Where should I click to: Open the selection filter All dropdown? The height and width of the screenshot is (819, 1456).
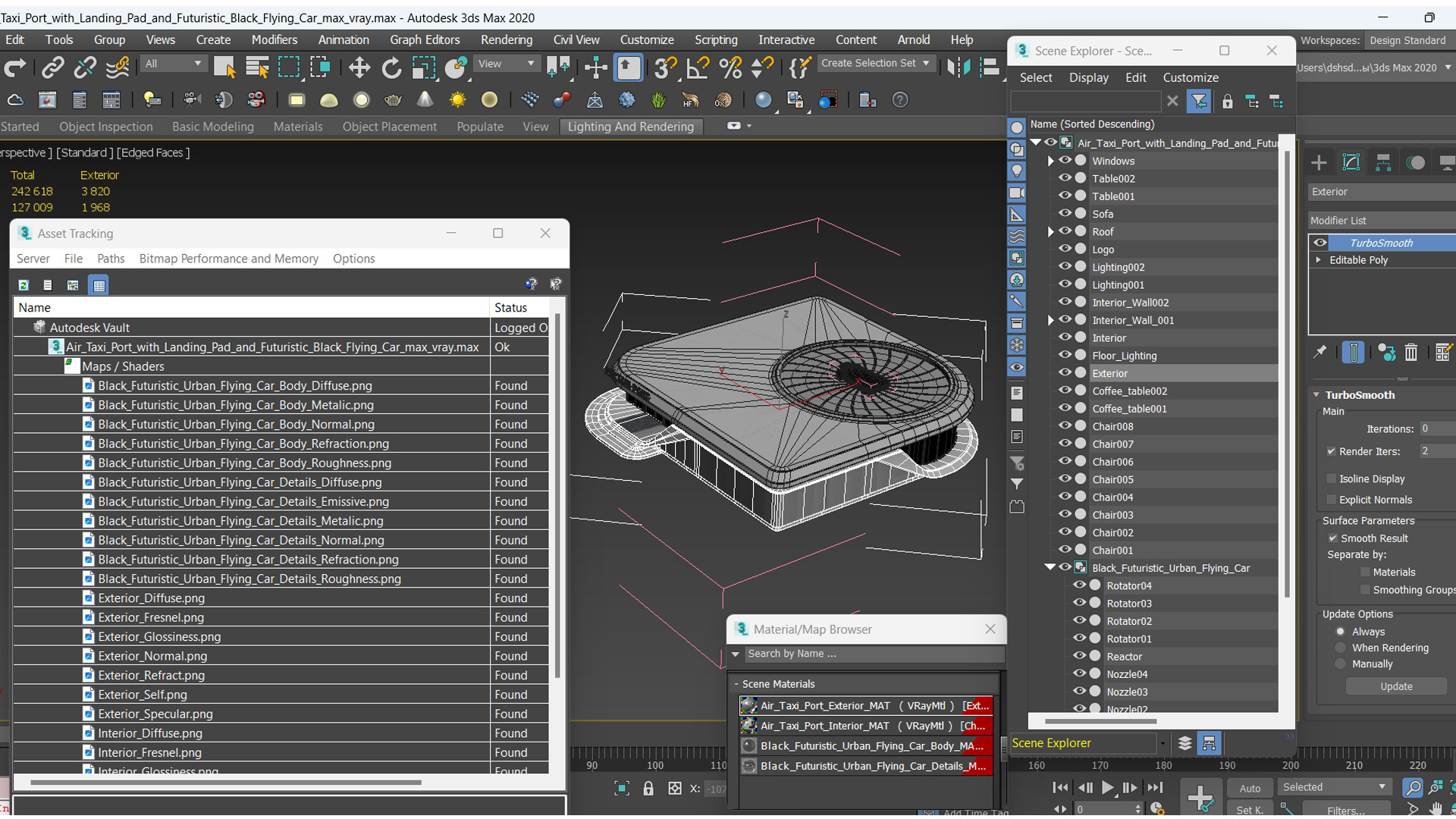(x=173, y=64)
